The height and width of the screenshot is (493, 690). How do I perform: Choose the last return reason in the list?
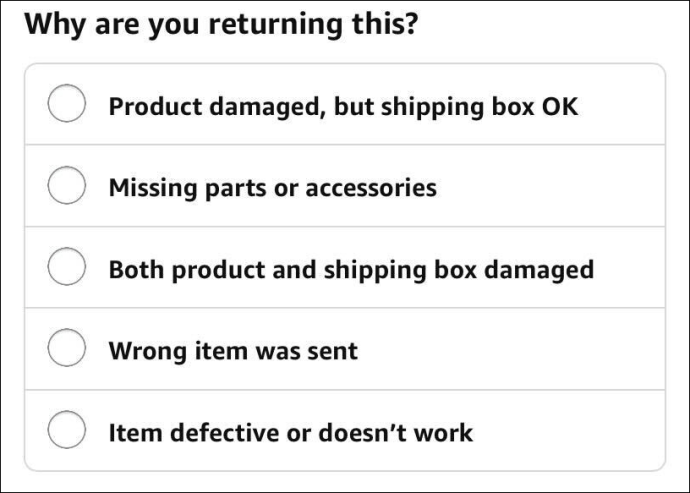point(345,430)
